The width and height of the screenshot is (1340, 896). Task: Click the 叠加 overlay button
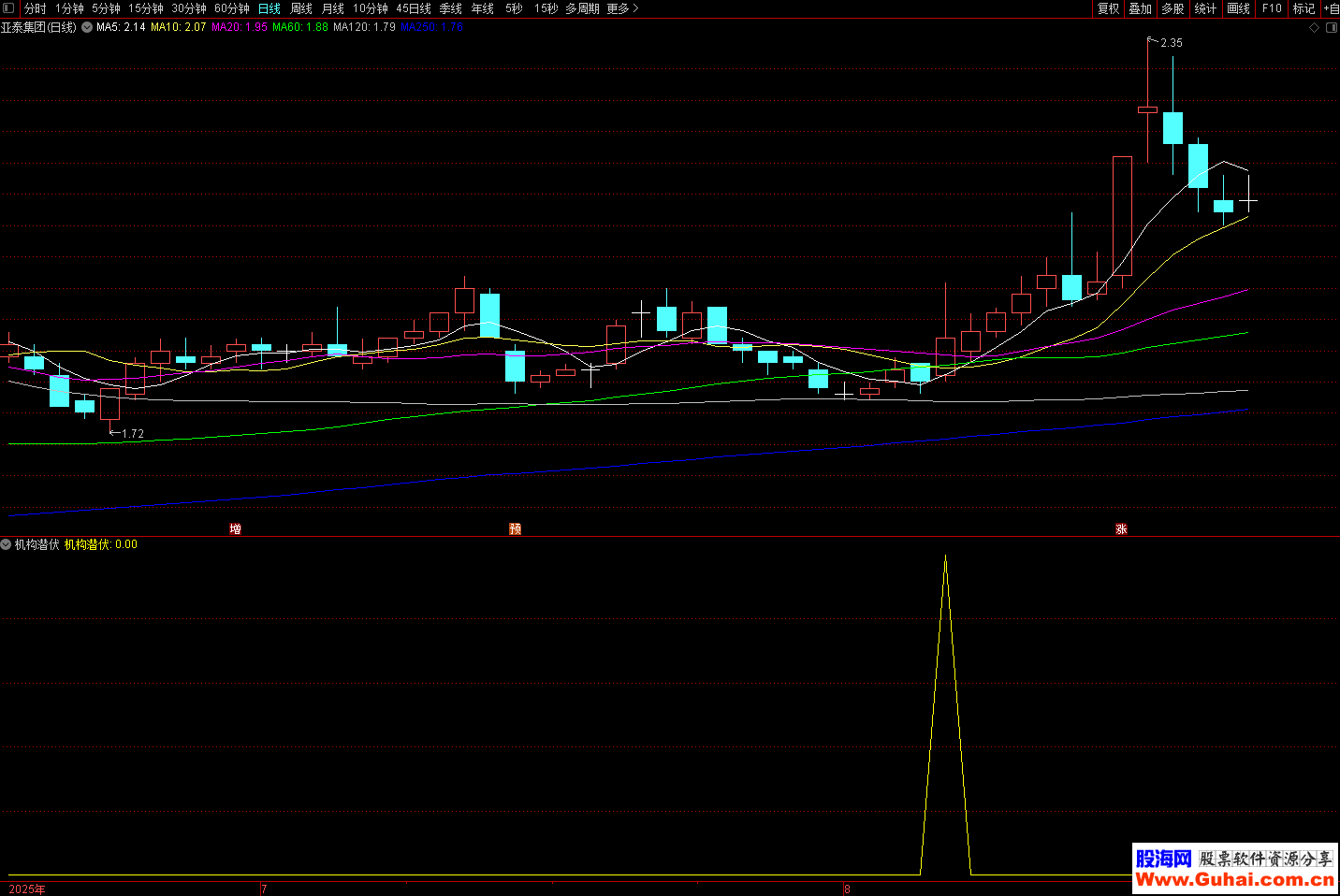pyautogui.click(x=1141, y=8)
